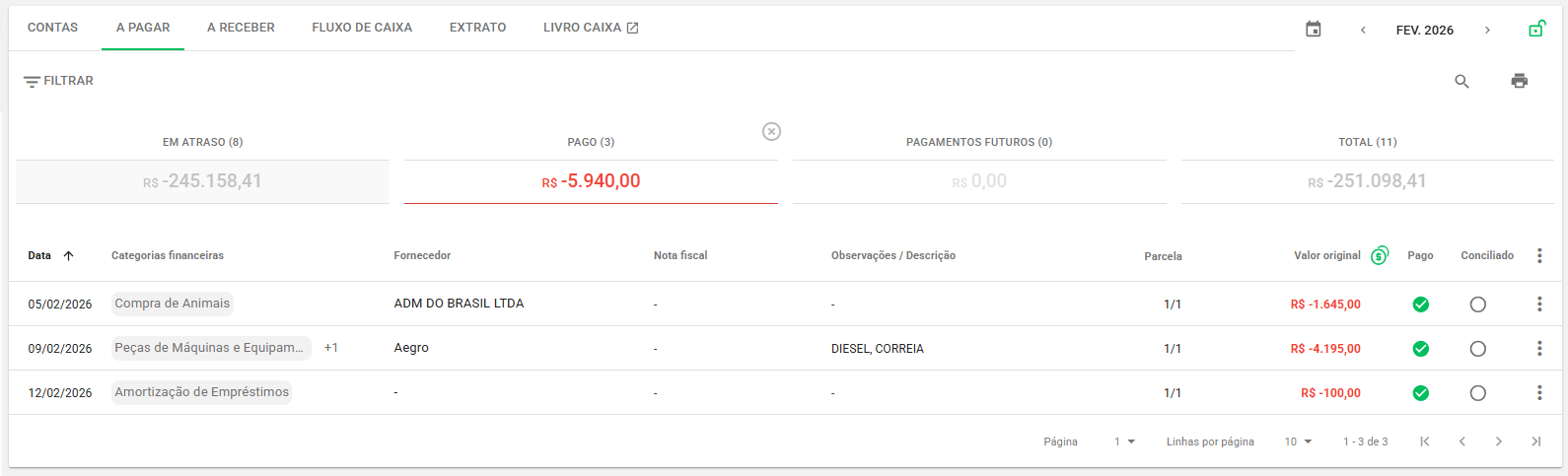1568x476 pixels.
Task: Click the FILTRAR button
Action: [58, 81]
